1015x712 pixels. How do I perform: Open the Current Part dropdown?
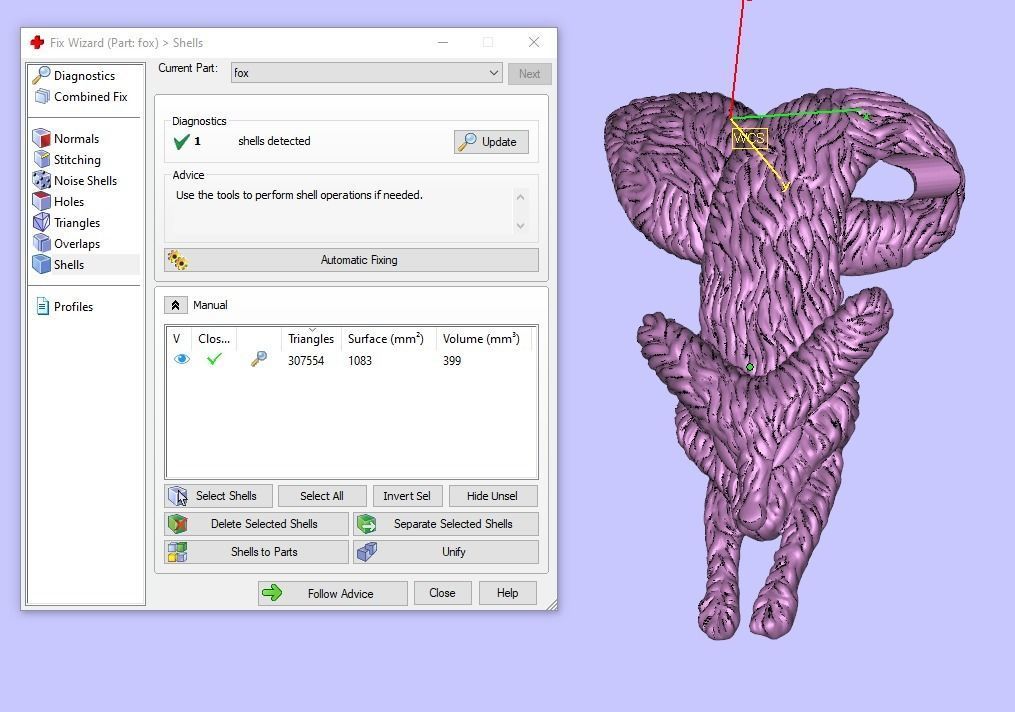[366, 72]
